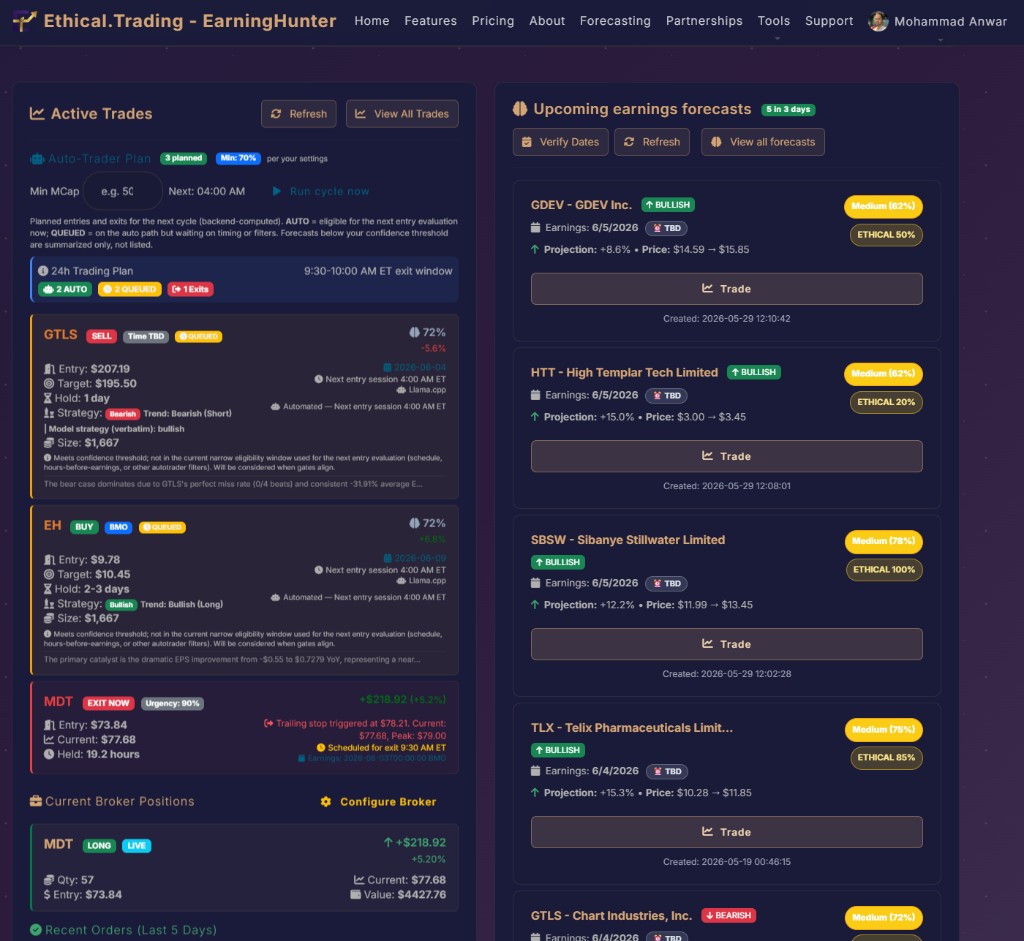
Task: Click the Min MCap input field
Action: click(x=123, y=191)
